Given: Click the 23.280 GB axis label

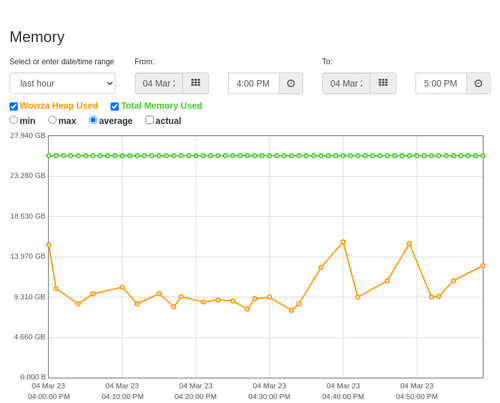Looking at the screenshot, I should click(28, 176).
